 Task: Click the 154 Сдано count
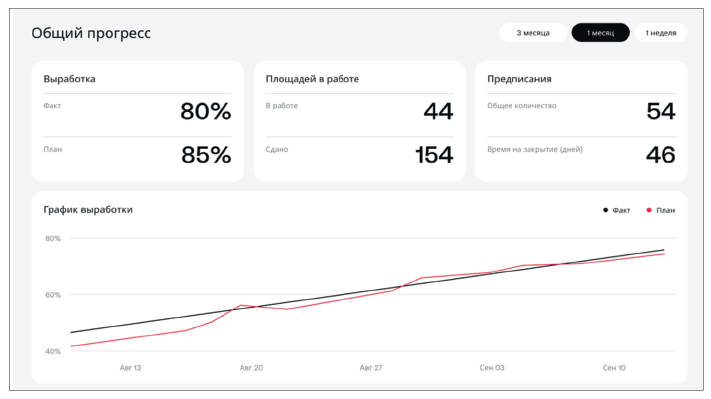434,155
